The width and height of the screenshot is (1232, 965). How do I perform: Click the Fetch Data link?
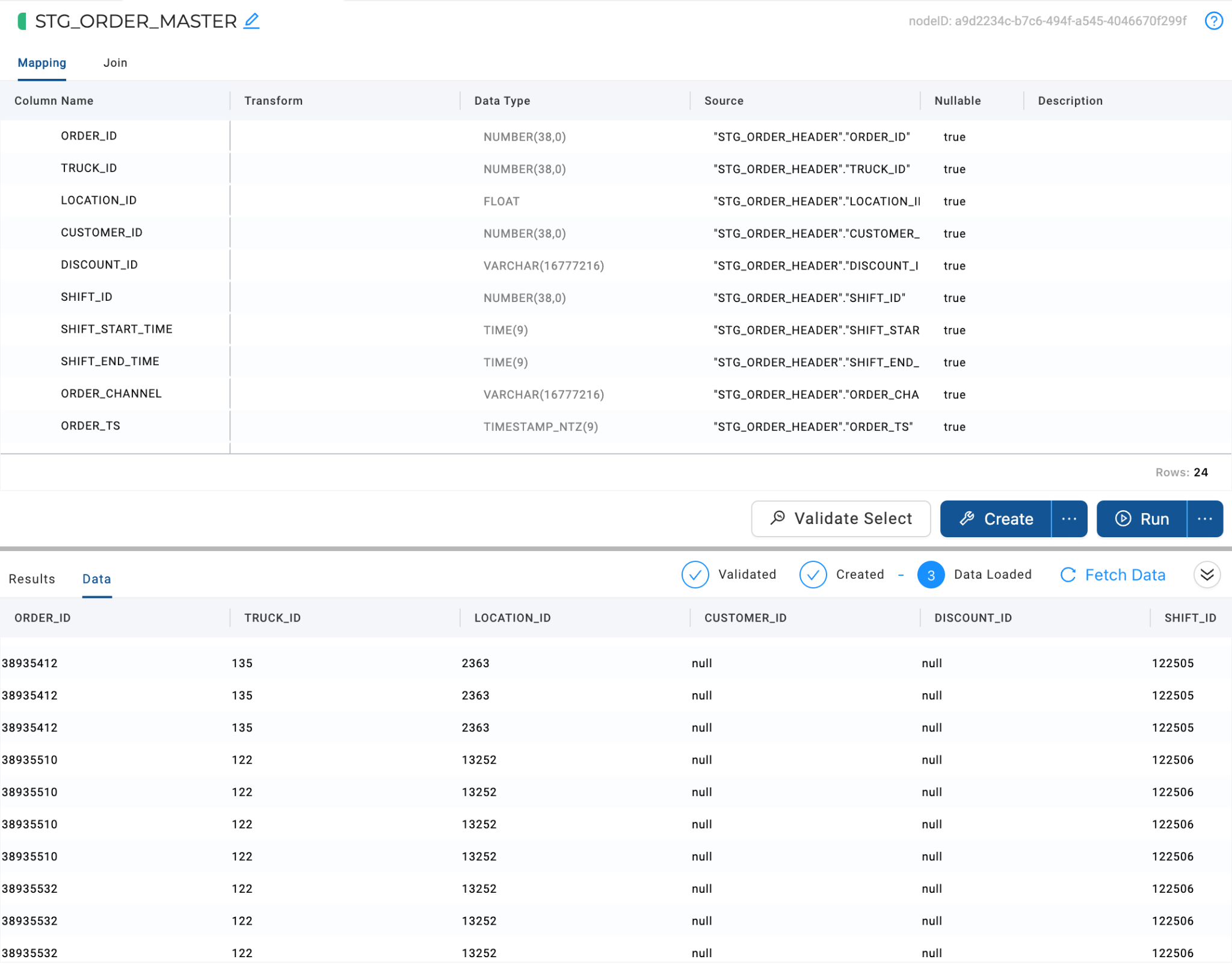click(x=1125, y=575)
